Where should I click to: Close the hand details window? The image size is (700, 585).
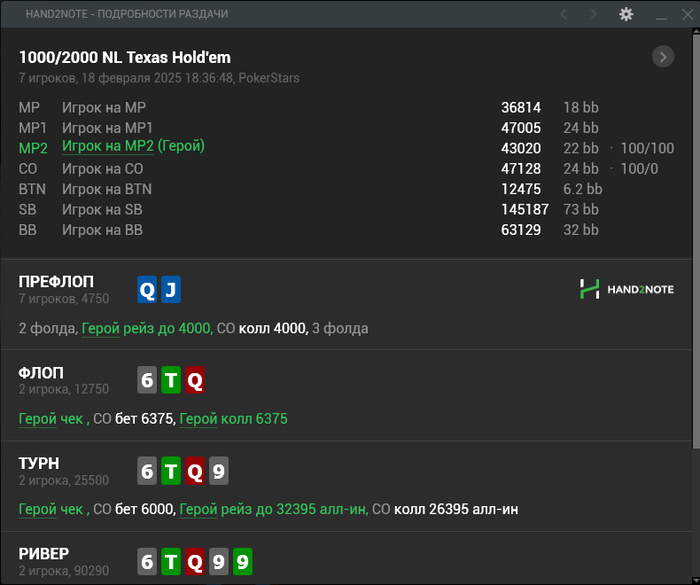688,14
